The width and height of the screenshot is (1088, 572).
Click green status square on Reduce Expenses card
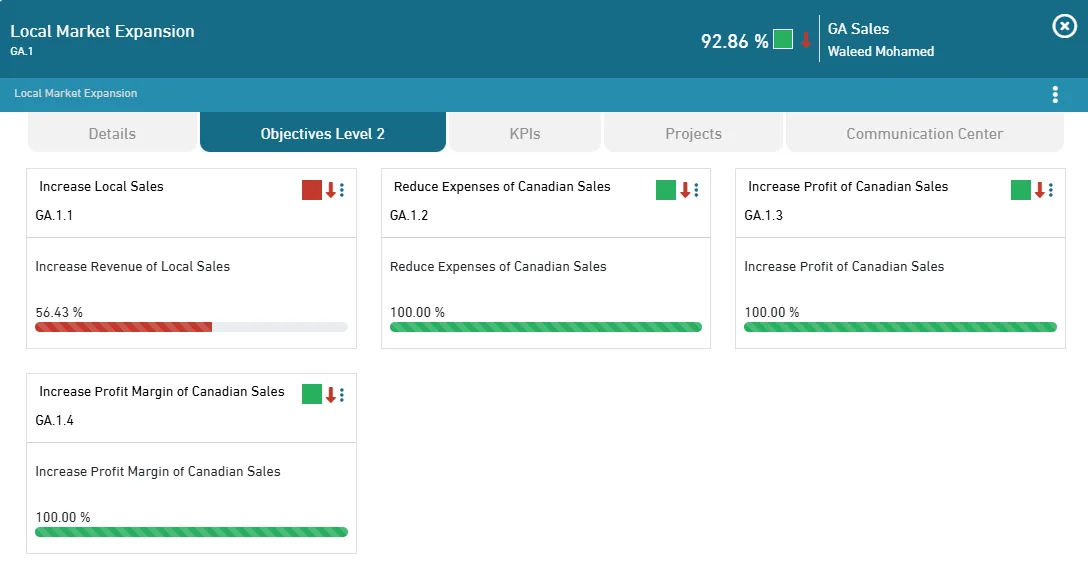click(x=666, y=190)
